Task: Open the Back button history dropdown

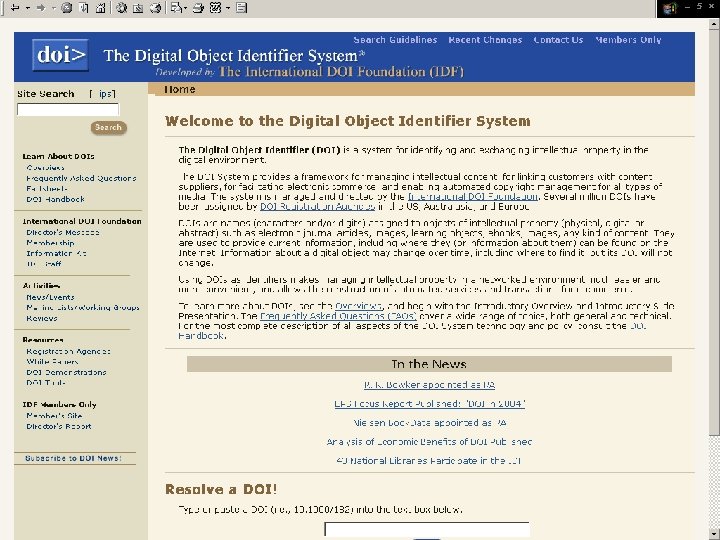Action: click(x=27, y=8)
